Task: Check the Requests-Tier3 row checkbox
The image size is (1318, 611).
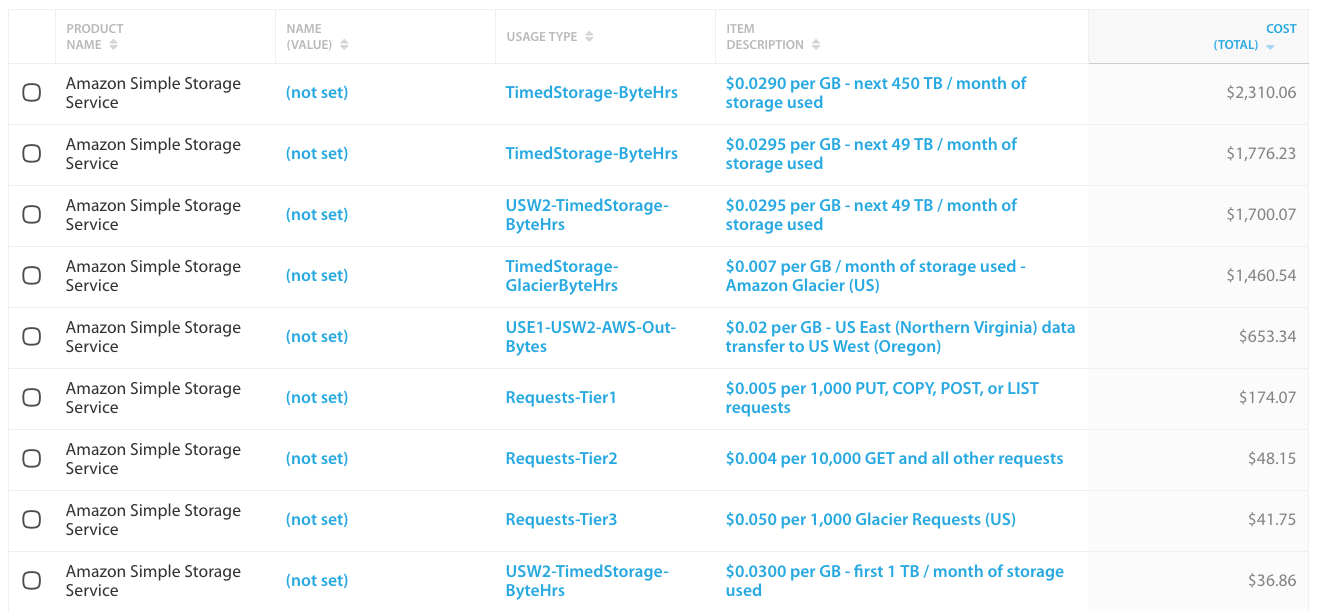Action: (x=31, y=519)
